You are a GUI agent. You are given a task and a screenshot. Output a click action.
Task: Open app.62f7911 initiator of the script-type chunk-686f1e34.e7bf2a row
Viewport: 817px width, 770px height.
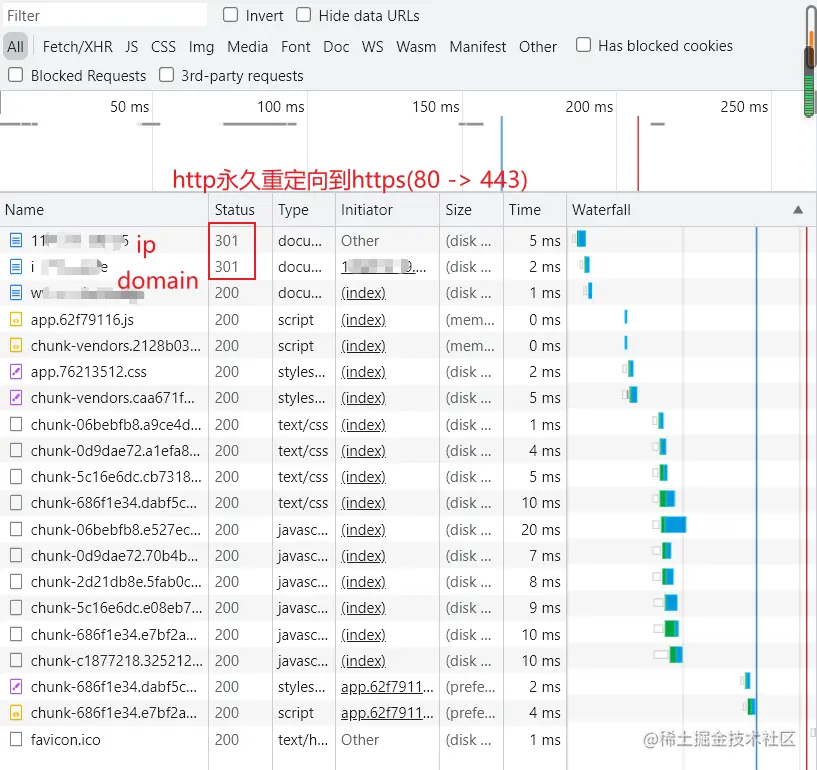pos(387,713)
